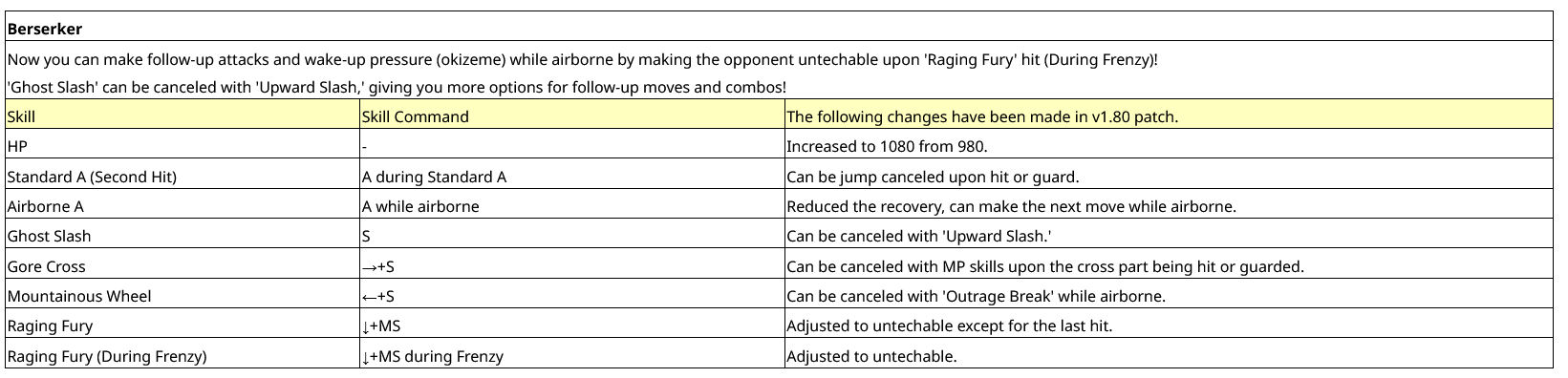1568x378 pixels.
Task: Select the Raging Fury skill cell
Action: pos(183,325)
